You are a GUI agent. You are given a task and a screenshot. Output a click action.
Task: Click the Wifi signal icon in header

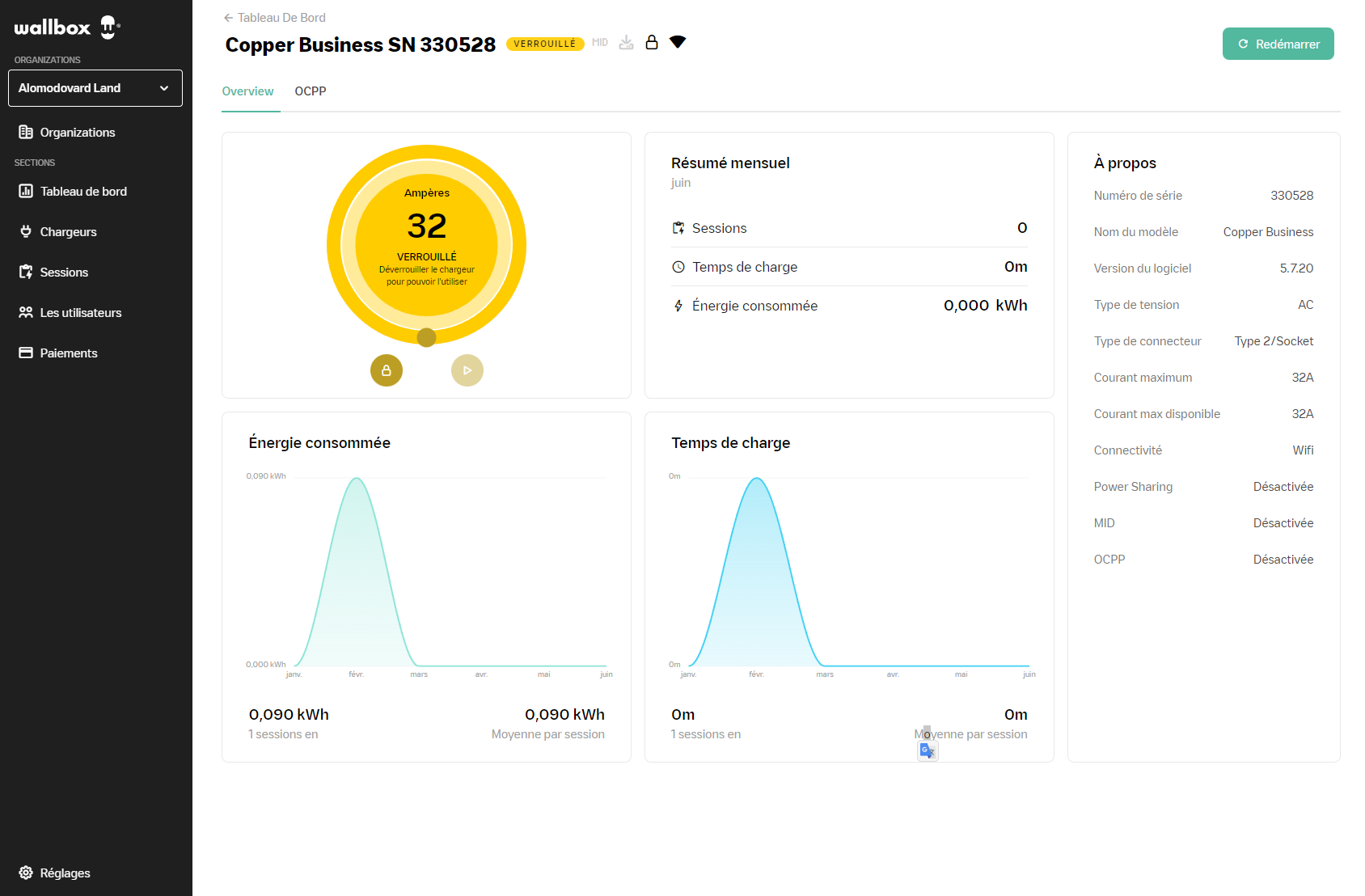coord(678,42)
